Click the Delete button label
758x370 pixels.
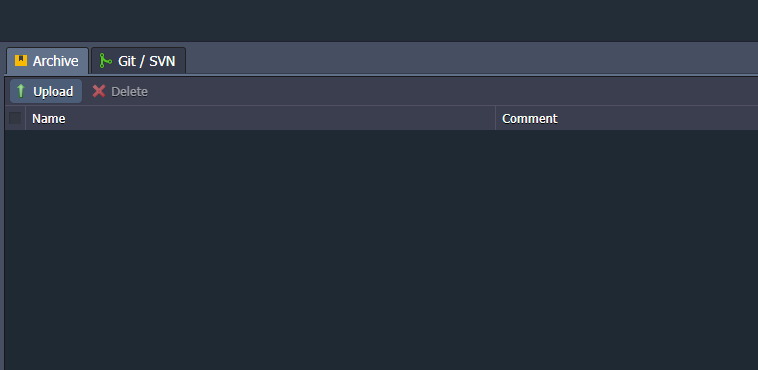pyautogui.click(x=130, y=91)
